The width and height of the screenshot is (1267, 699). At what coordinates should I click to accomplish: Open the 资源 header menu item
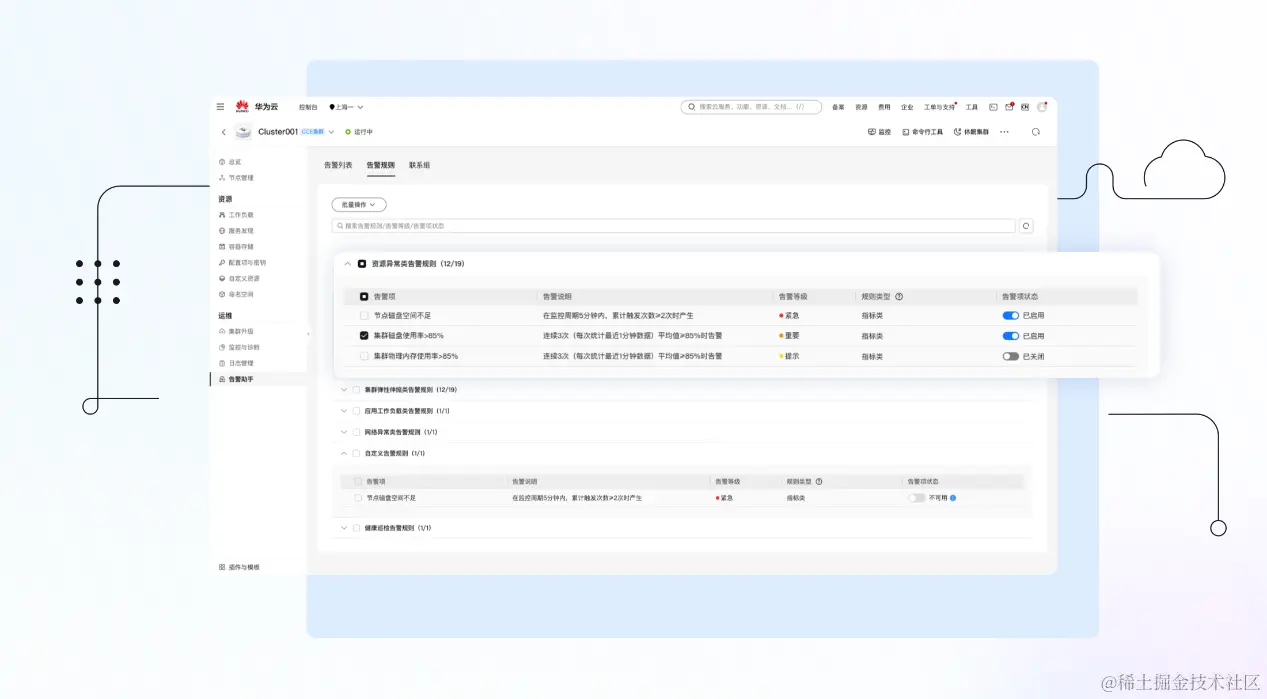click(x=861, y=107)
